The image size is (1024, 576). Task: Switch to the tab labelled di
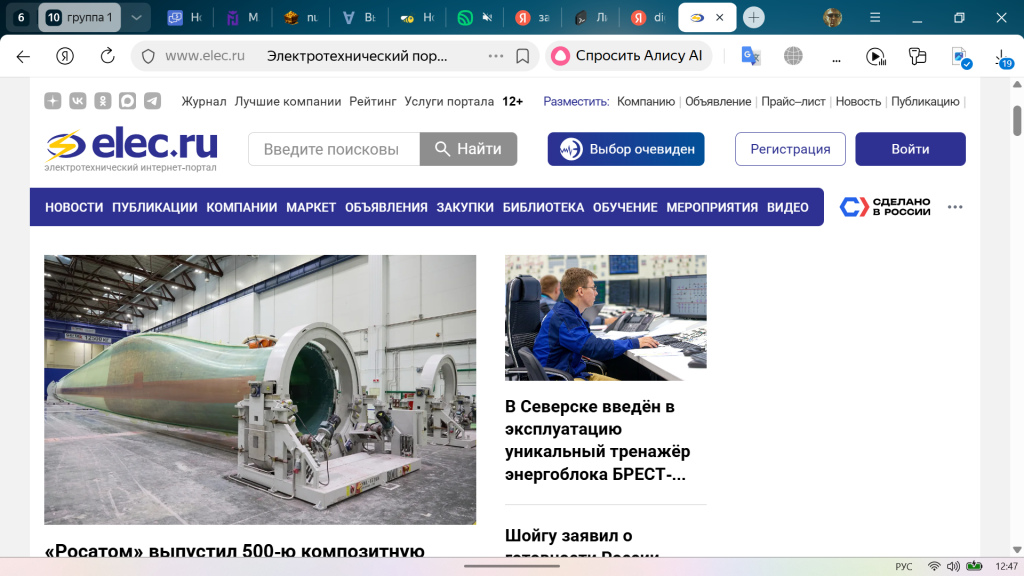[x=648, y=18]
